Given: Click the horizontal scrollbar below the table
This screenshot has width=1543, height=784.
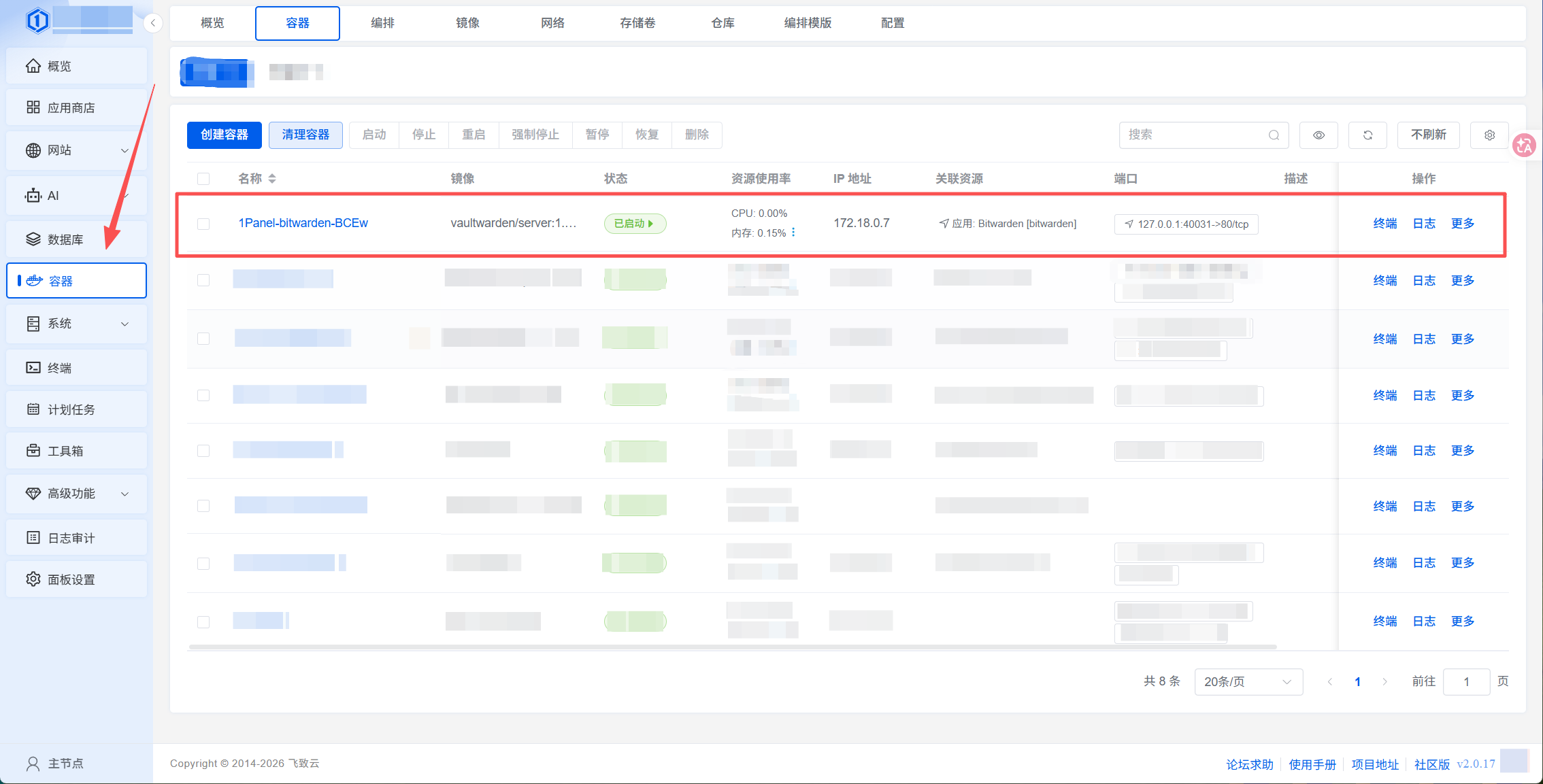Looking at the screenshot, I should tap(733, 647).
